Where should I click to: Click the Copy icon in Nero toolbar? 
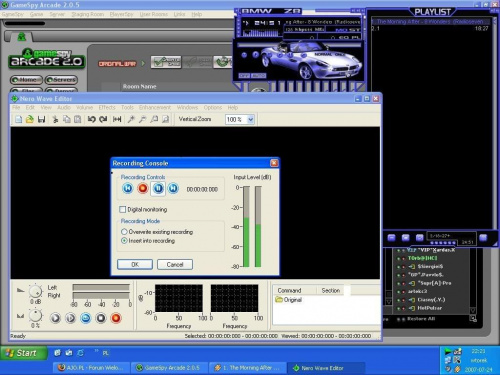click(x=67, y=119)
